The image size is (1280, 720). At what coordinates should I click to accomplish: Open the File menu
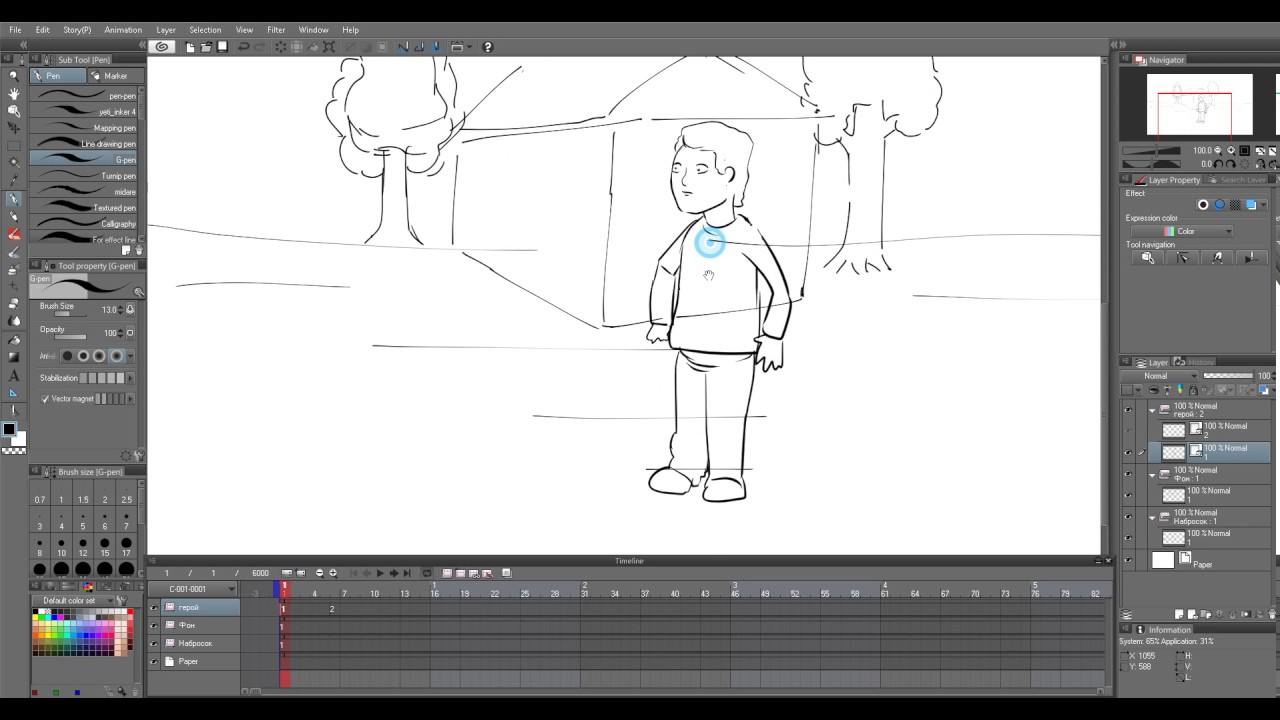point(15,30)
